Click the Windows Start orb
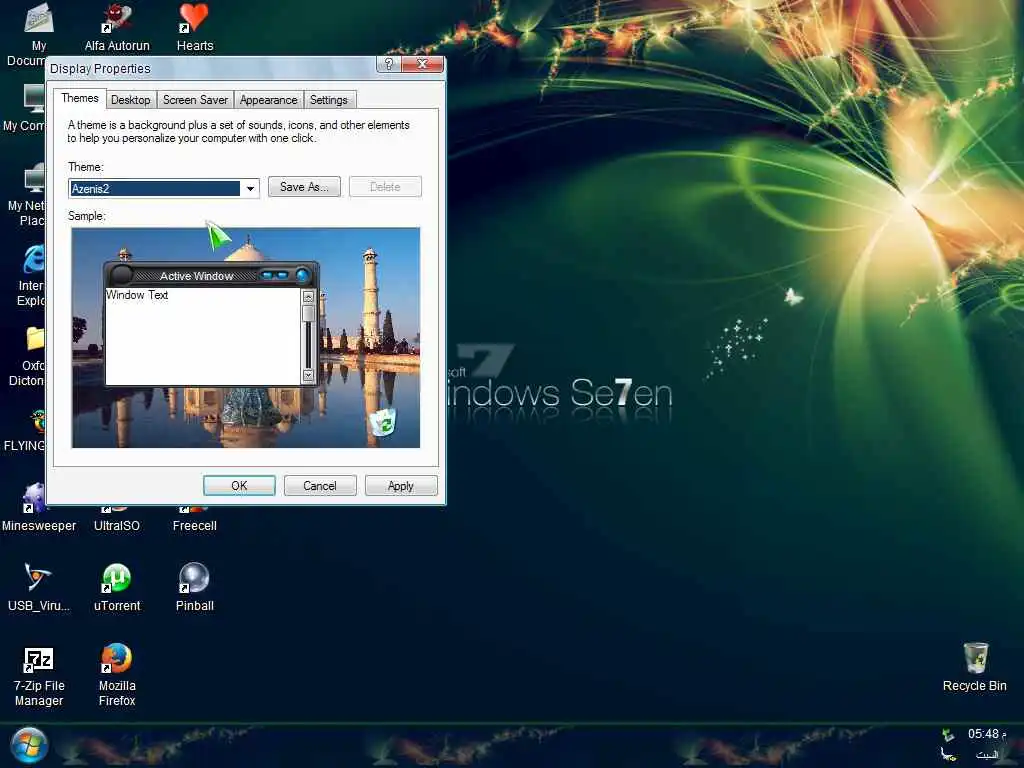 coord(29,744)
